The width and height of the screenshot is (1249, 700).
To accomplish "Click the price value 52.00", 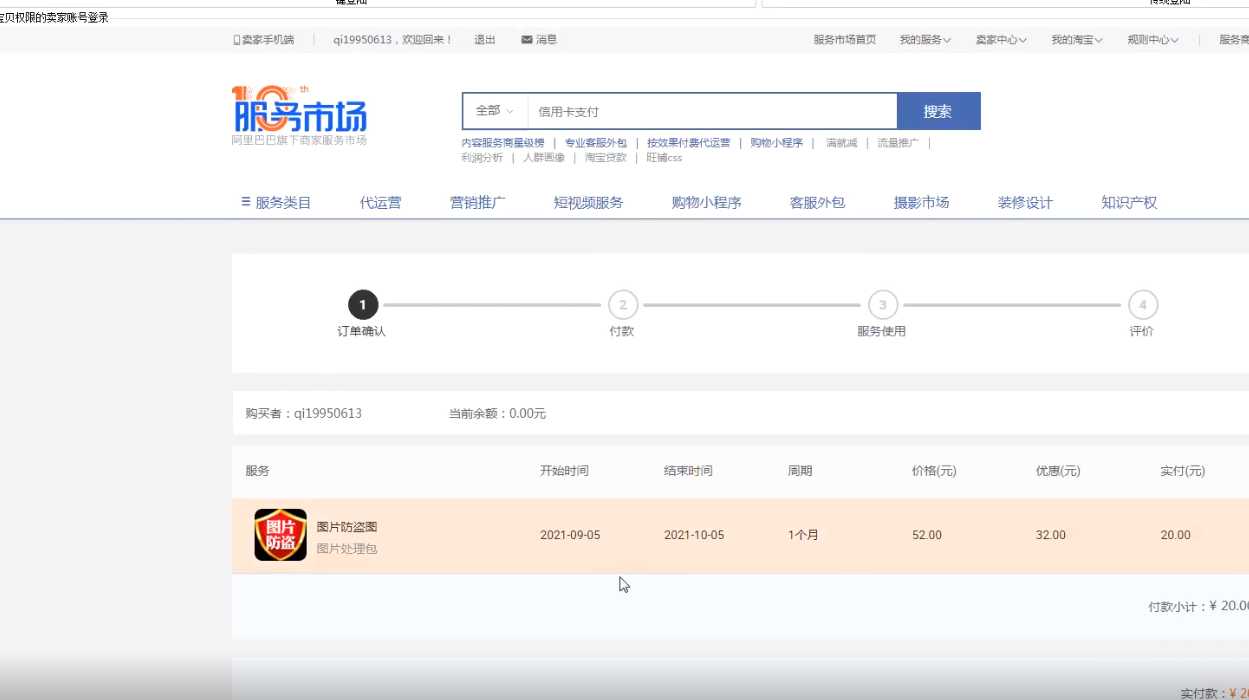I will pos(927,535).
